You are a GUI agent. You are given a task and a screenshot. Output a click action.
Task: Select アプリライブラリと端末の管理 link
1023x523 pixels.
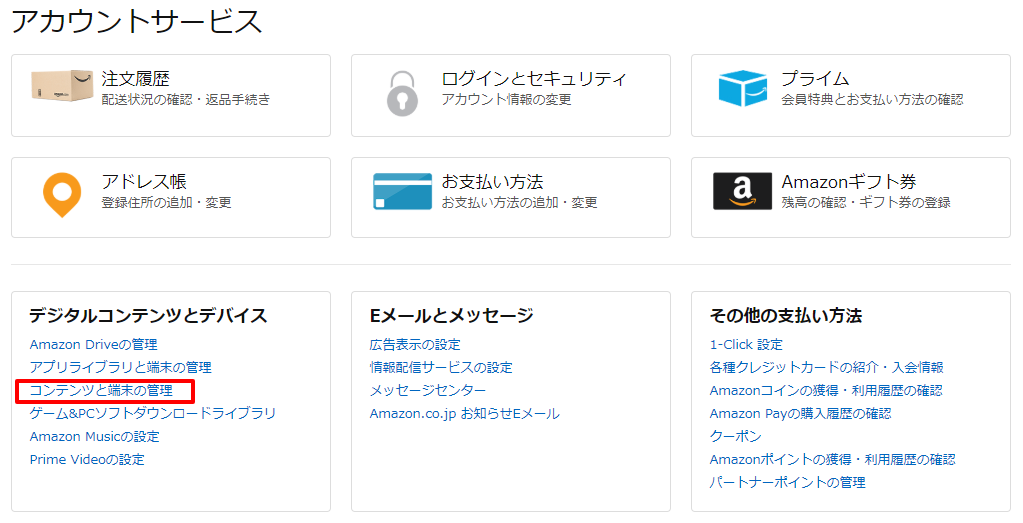[121, 367]
